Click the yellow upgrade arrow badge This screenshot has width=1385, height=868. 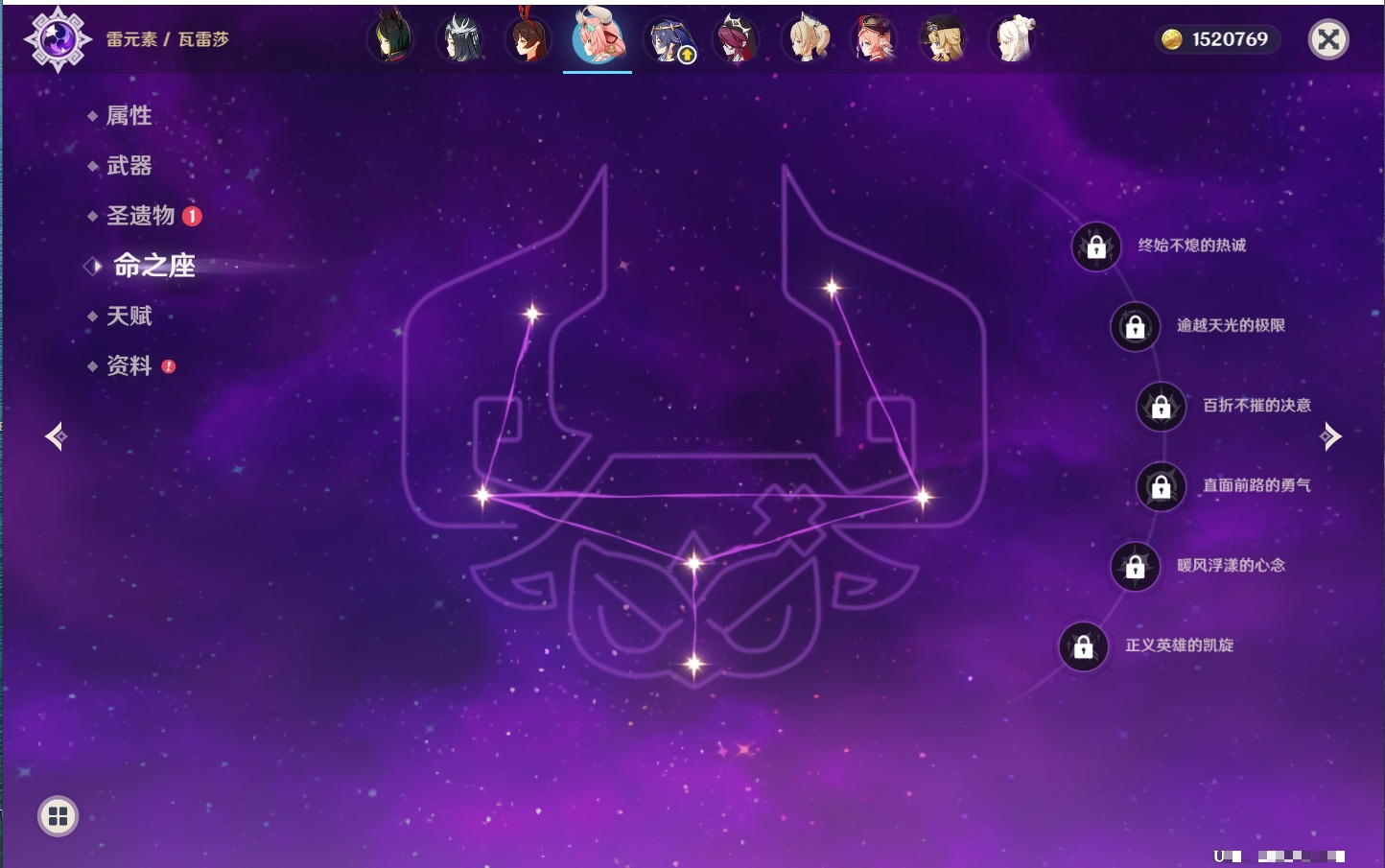687,56
